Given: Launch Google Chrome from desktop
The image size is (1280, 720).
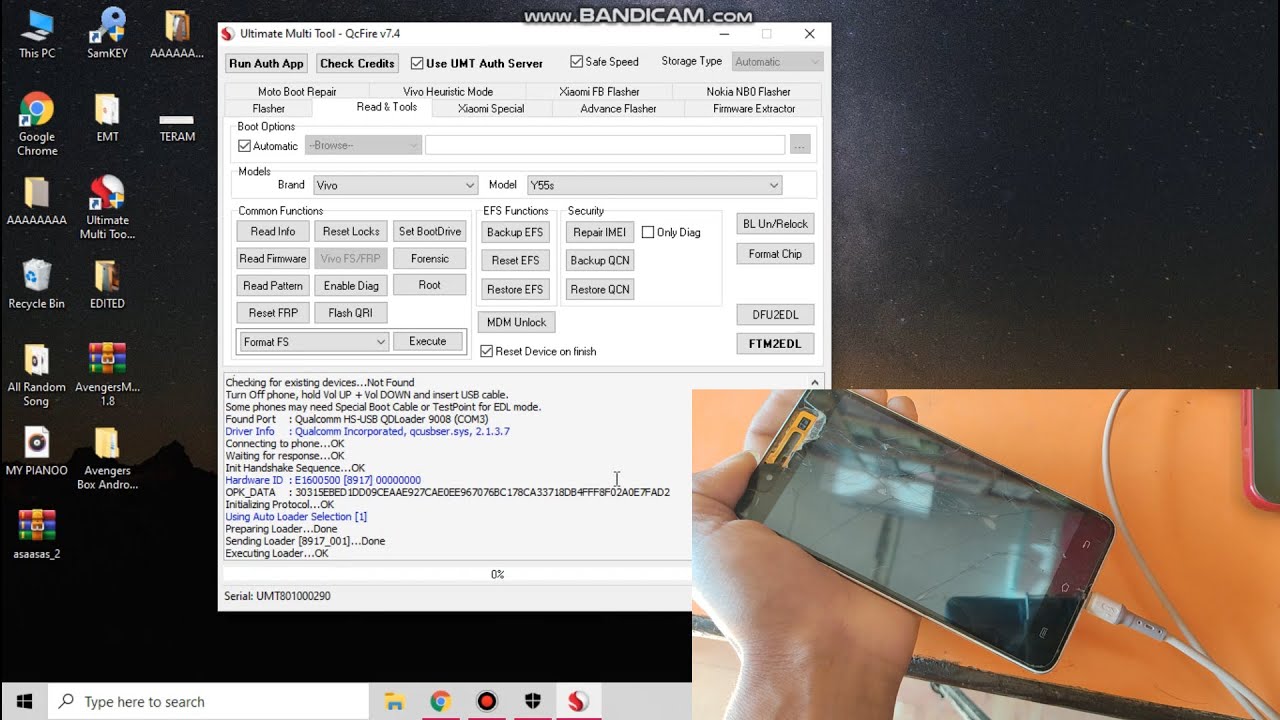Looking at the screenshot, I should tap(37, 124).
